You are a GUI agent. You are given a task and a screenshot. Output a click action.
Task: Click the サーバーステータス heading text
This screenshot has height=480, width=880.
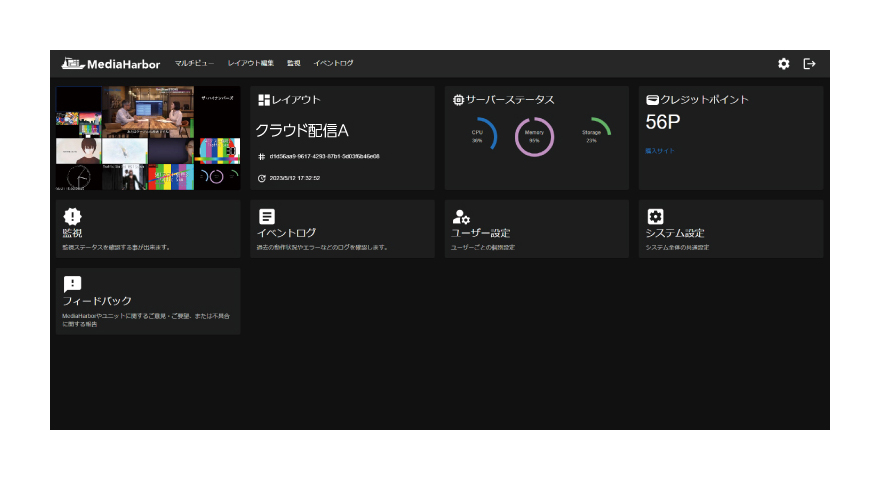click(x=510, y=100)
